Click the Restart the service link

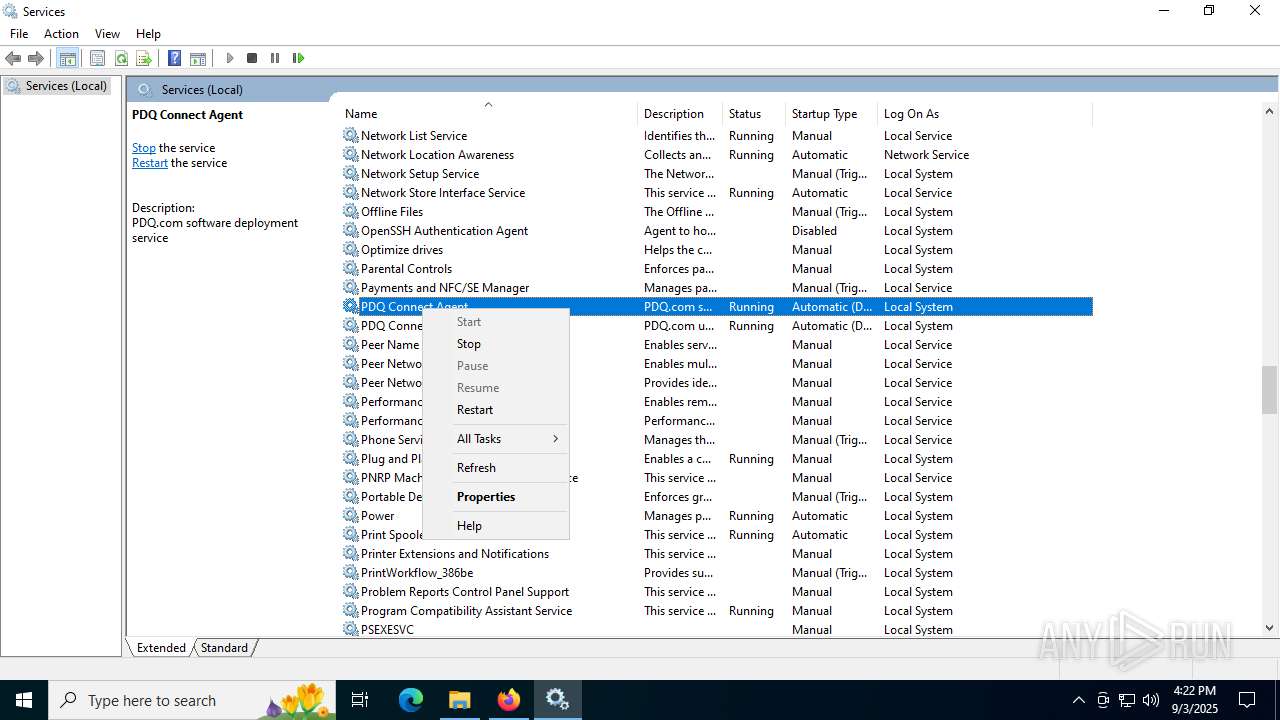(x=150, y=162)
